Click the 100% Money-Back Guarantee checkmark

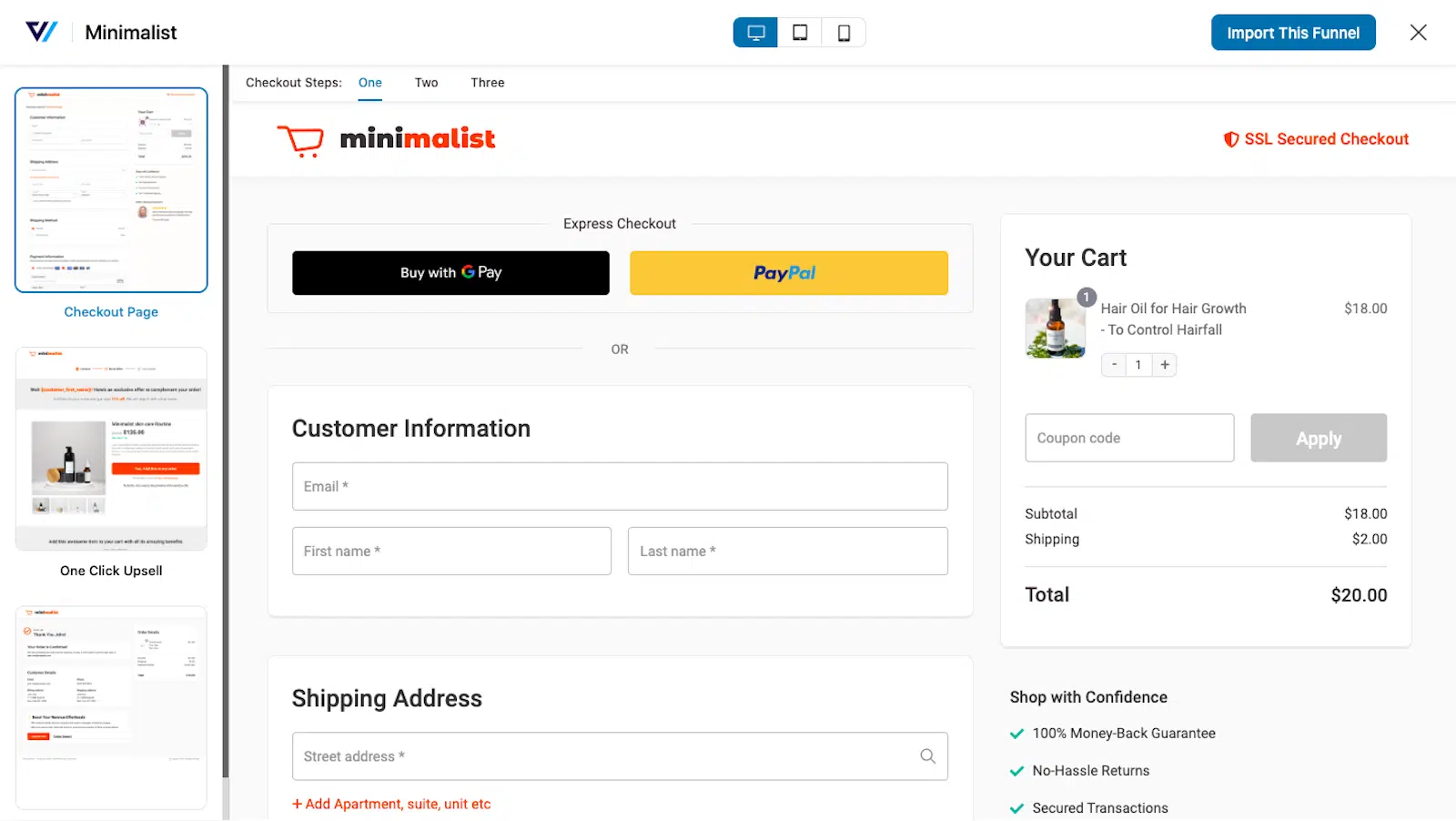click(x=1017, y=734)
